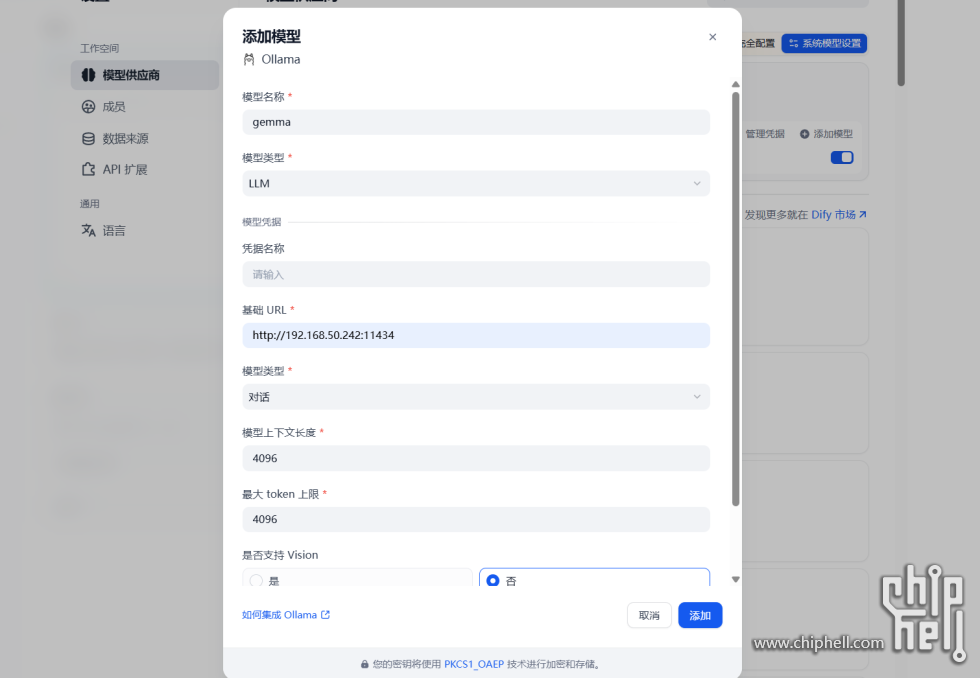
Task: Click the 最大 token 上限 field
Action: pos(476,519)
